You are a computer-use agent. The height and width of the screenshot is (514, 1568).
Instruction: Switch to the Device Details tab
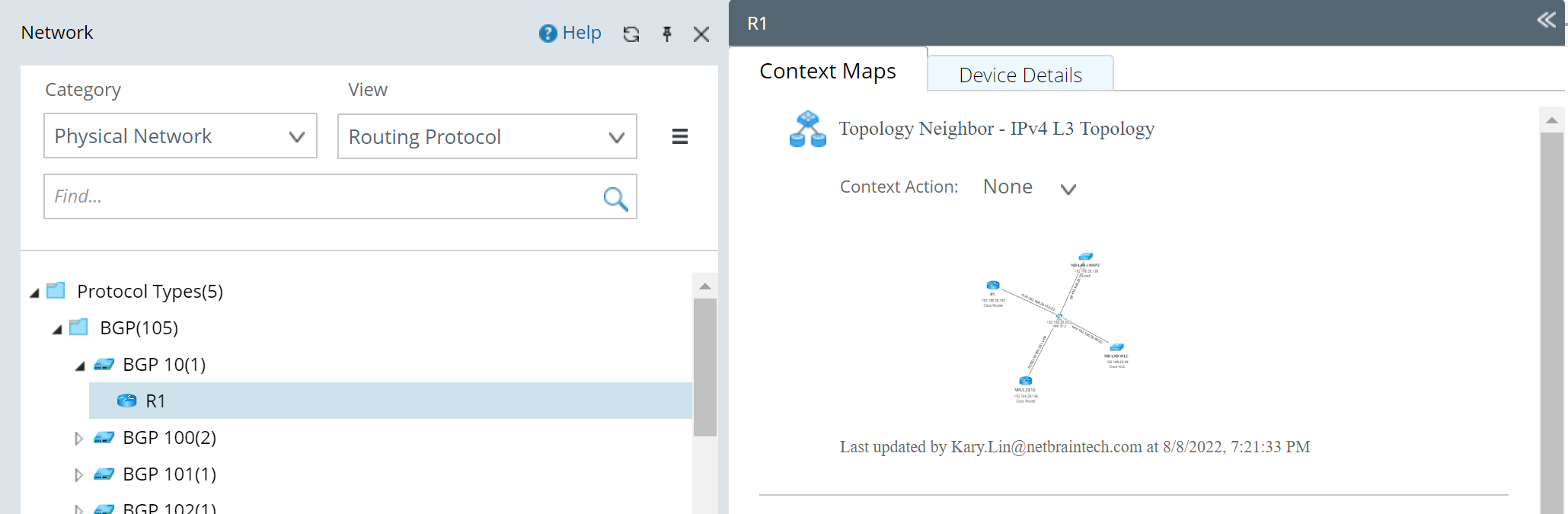pyautogui.click(x=1020, y=74)
